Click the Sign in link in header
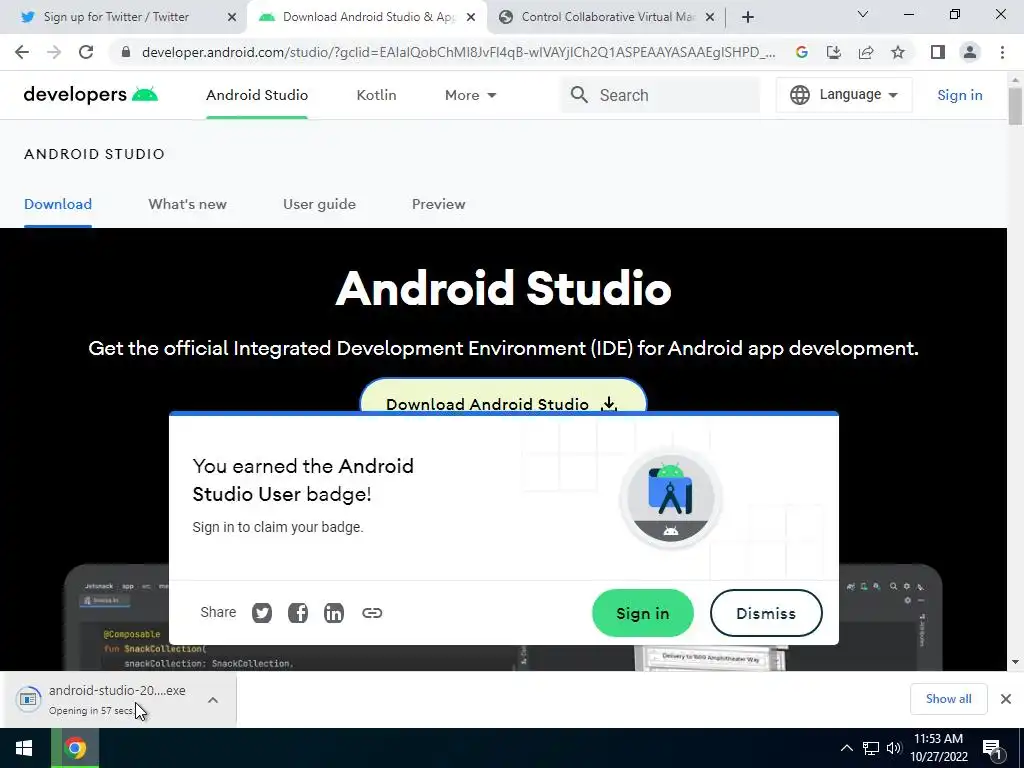The width and height of the screenshot is (1024, 768). [959, 95]
